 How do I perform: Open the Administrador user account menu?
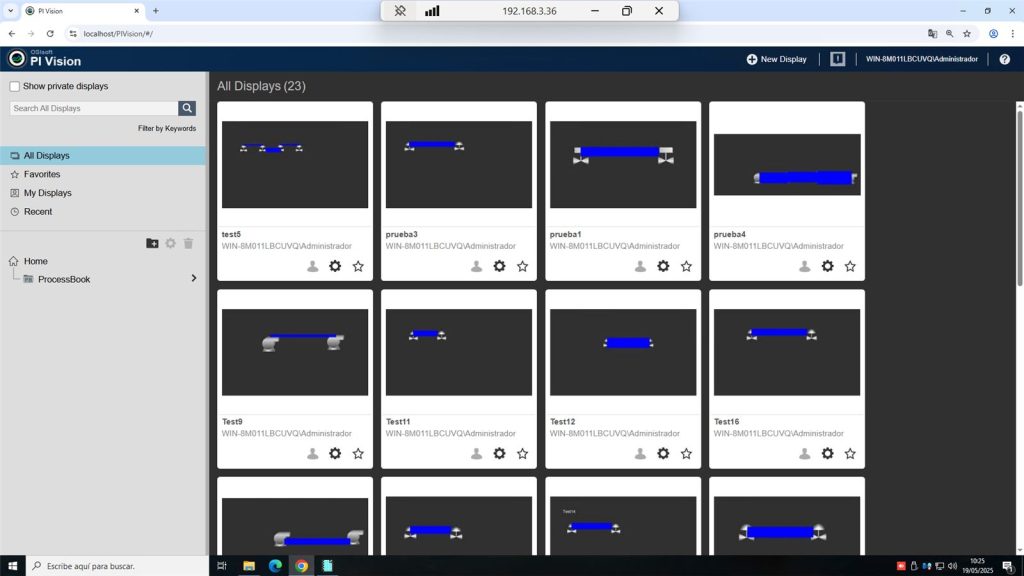921,59
